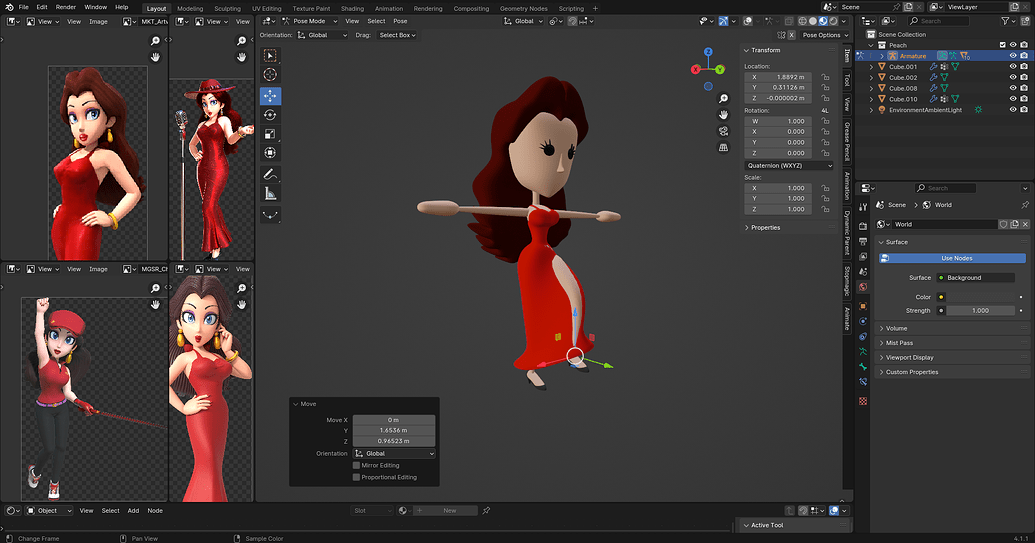The height and width of the screenshot is (543, 1035).
Task: Click the viewport zoom magnifier icon
Action: point(723,98)
